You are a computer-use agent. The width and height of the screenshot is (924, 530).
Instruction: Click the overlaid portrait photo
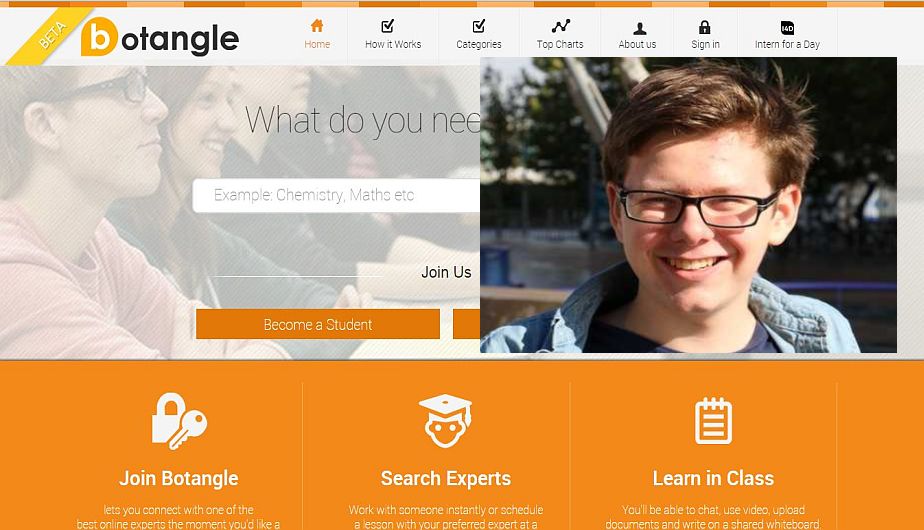pos(688,205)
